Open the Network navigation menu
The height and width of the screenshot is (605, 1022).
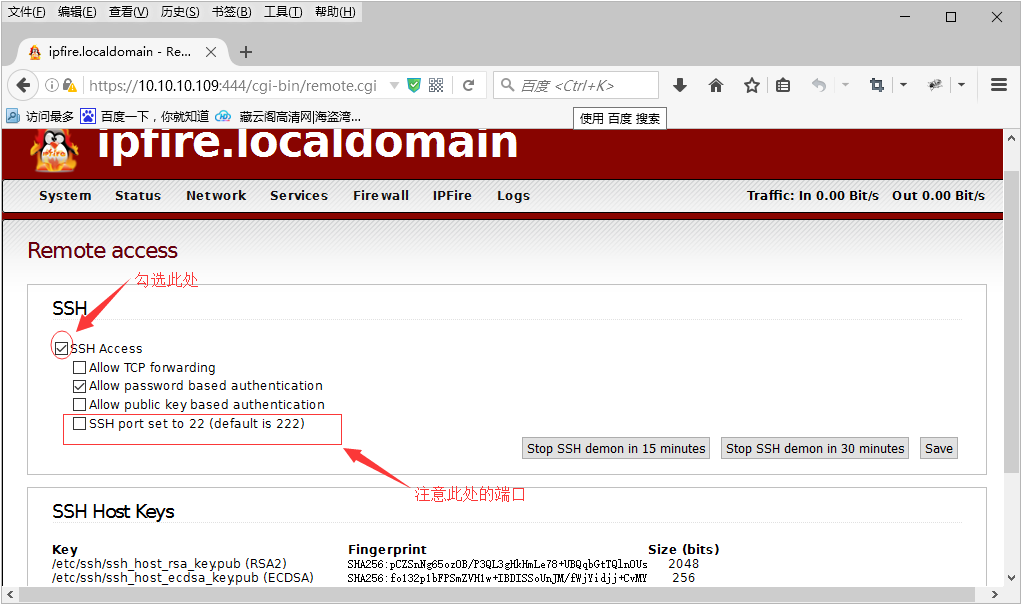(x=216, y=196)
